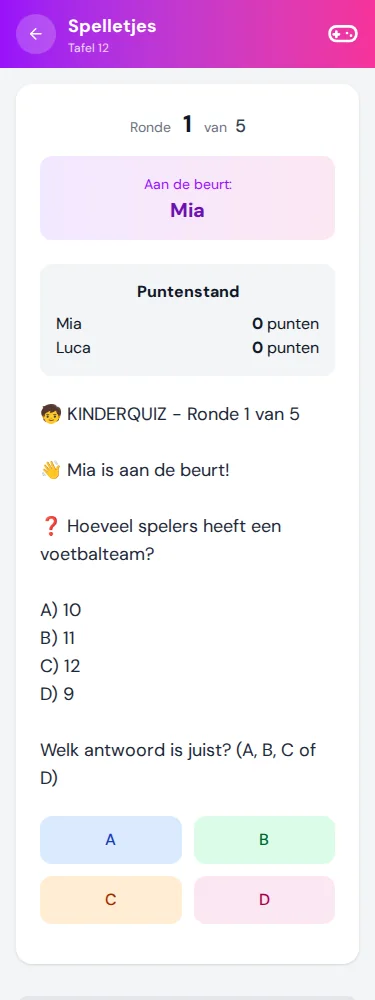
Task: Choose answer B in green
Action: click(x=264, y=840)
